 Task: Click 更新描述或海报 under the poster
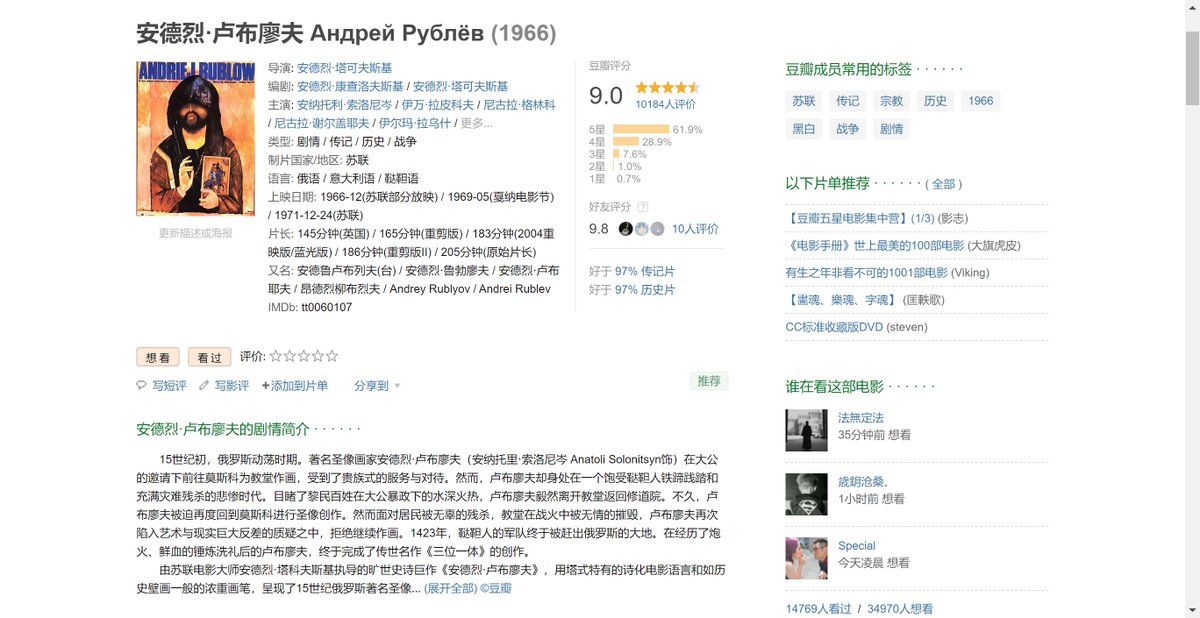pos(196,233)
